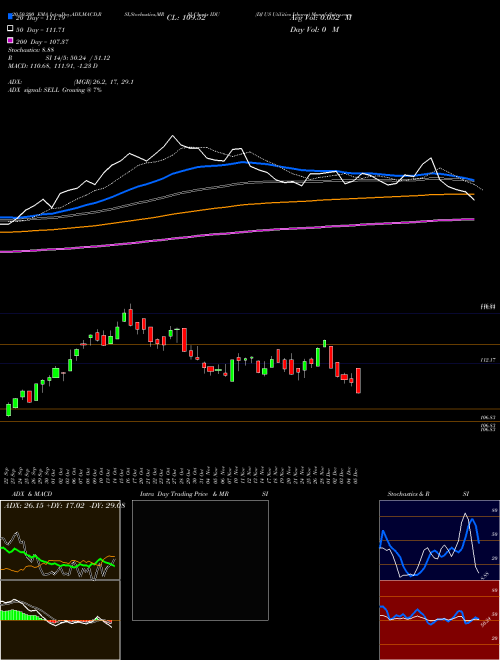500x660 pixels.
Task: Click the '(MGR) 26.2, 17, 29.1' ADX values
Action: point(104,82)
